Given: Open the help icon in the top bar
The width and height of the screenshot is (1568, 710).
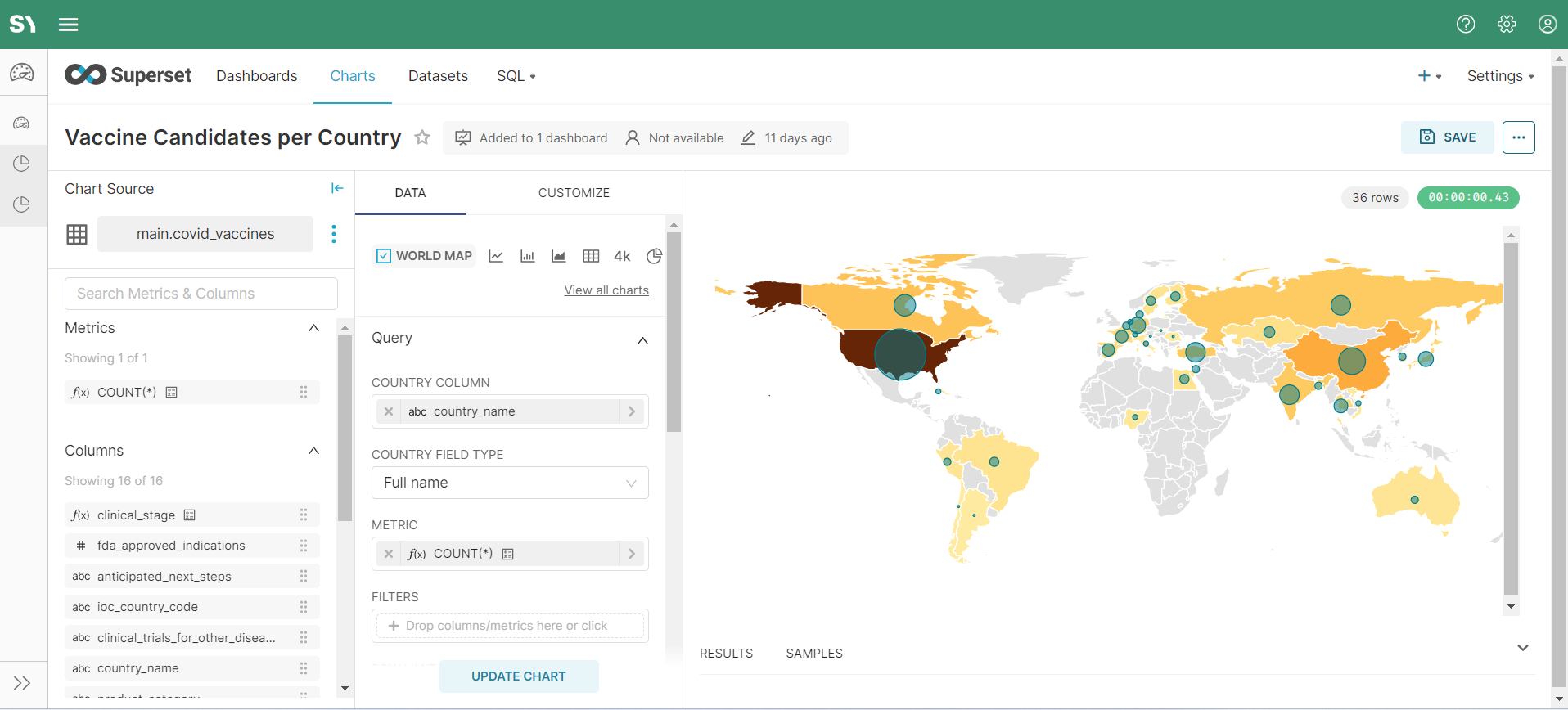Looking at the screenshot, I should pyautogui.click(x=1465, y=25).
